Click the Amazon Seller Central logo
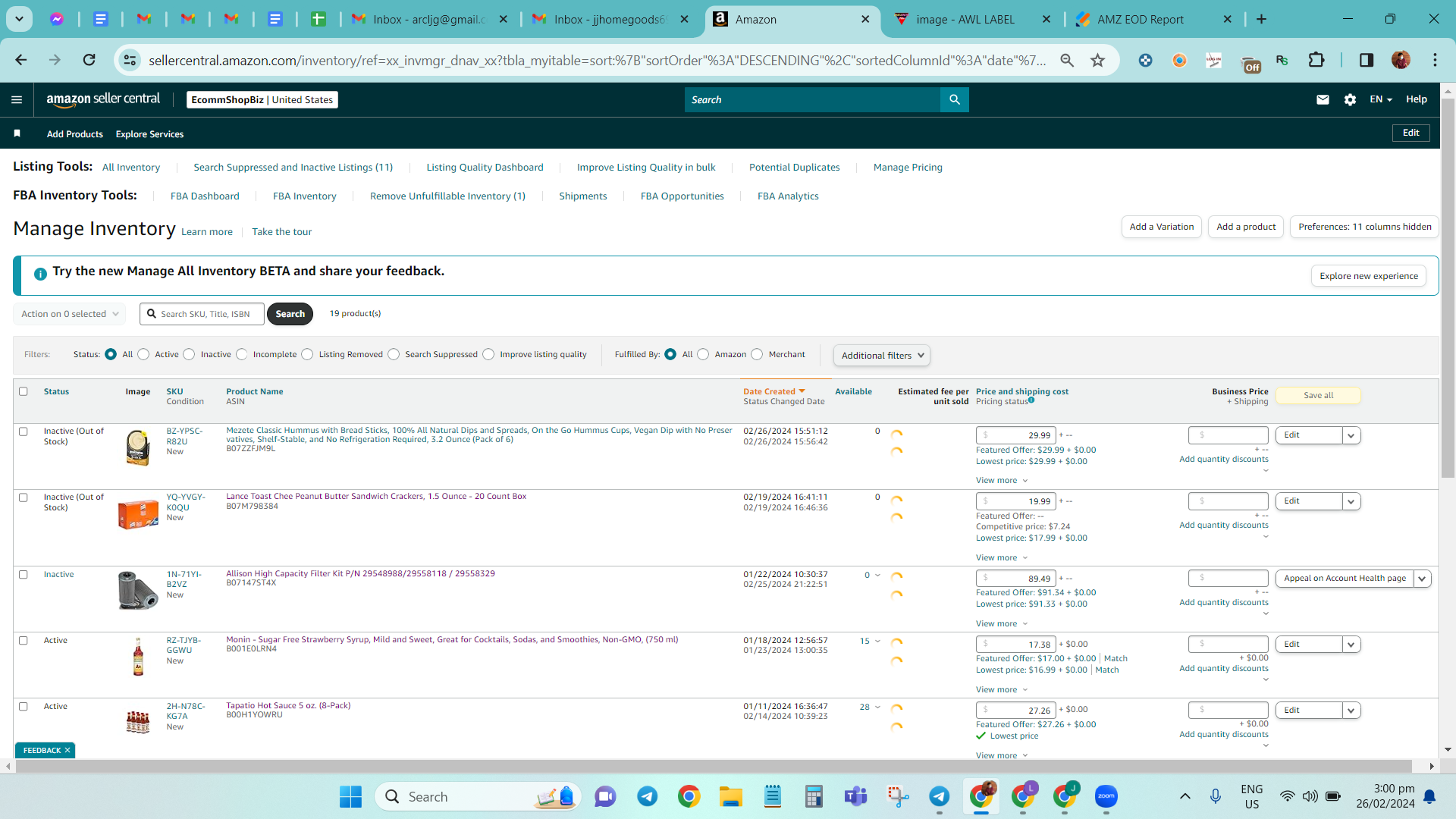1456x819 pixels. 103,99
